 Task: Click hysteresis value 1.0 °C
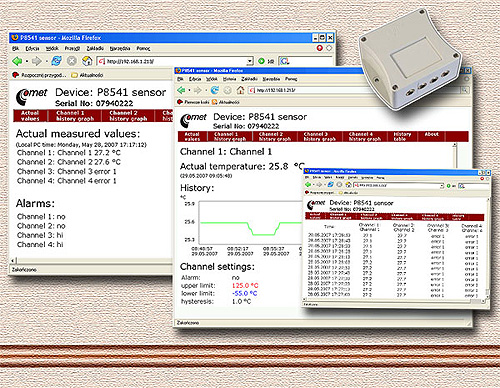click(x=241, y=302)
